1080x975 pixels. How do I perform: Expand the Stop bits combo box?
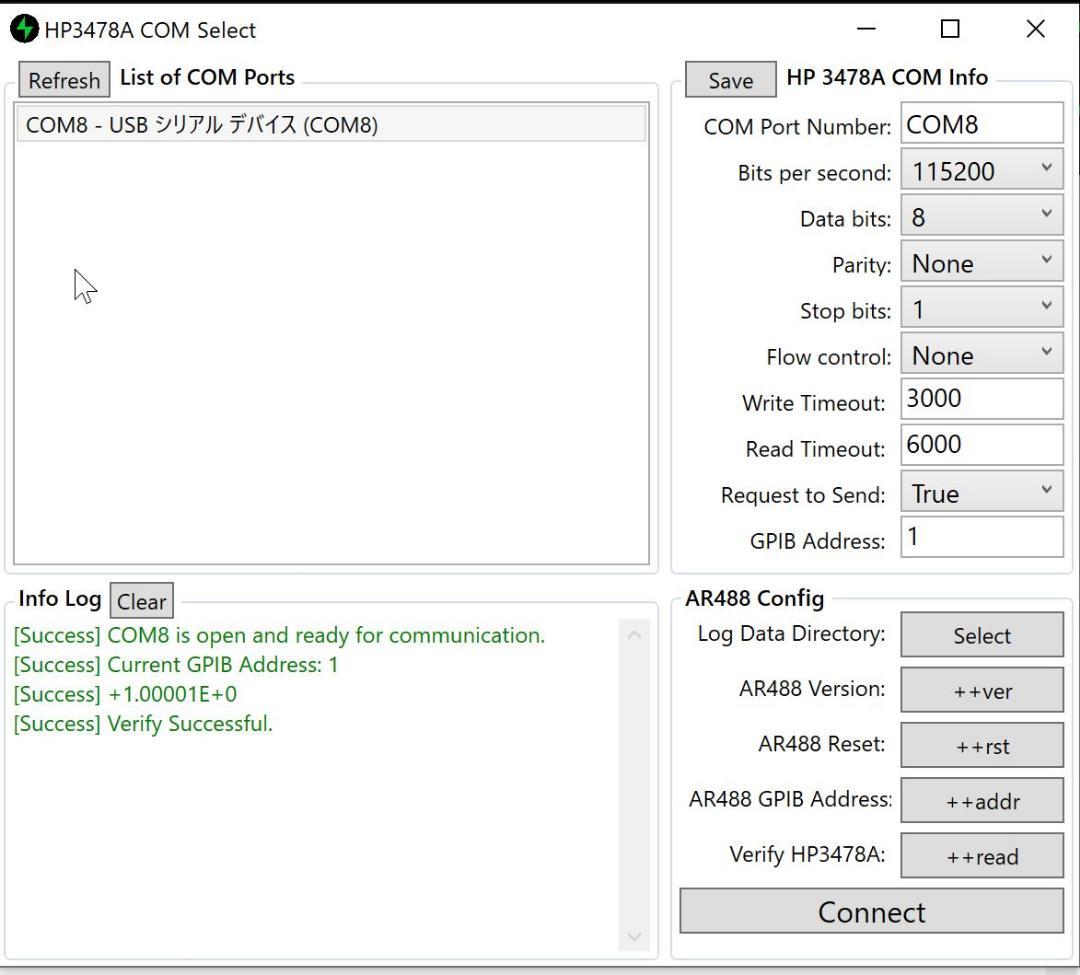point(981,309)
